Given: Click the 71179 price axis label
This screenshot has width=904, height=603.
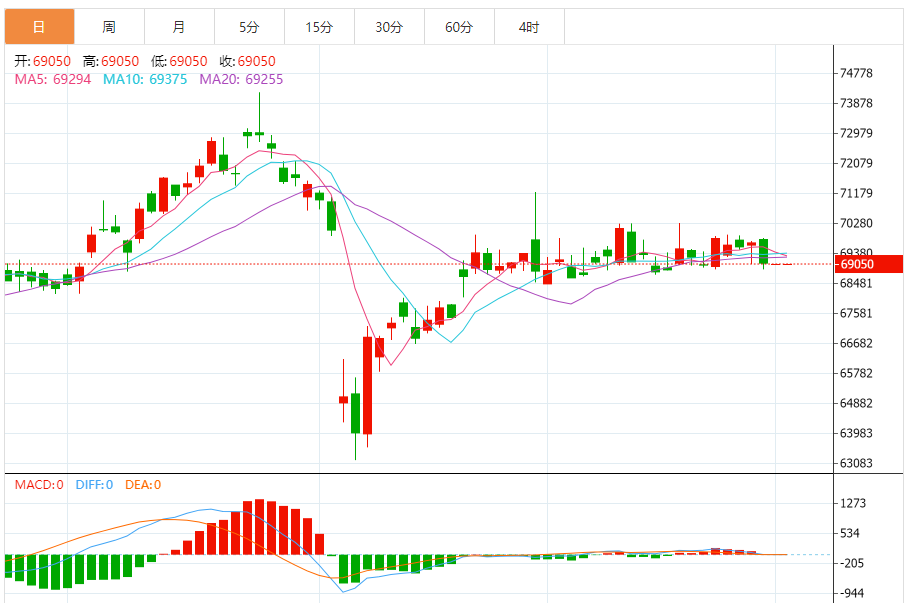Looking at the screenshot, I should (856, 193).
